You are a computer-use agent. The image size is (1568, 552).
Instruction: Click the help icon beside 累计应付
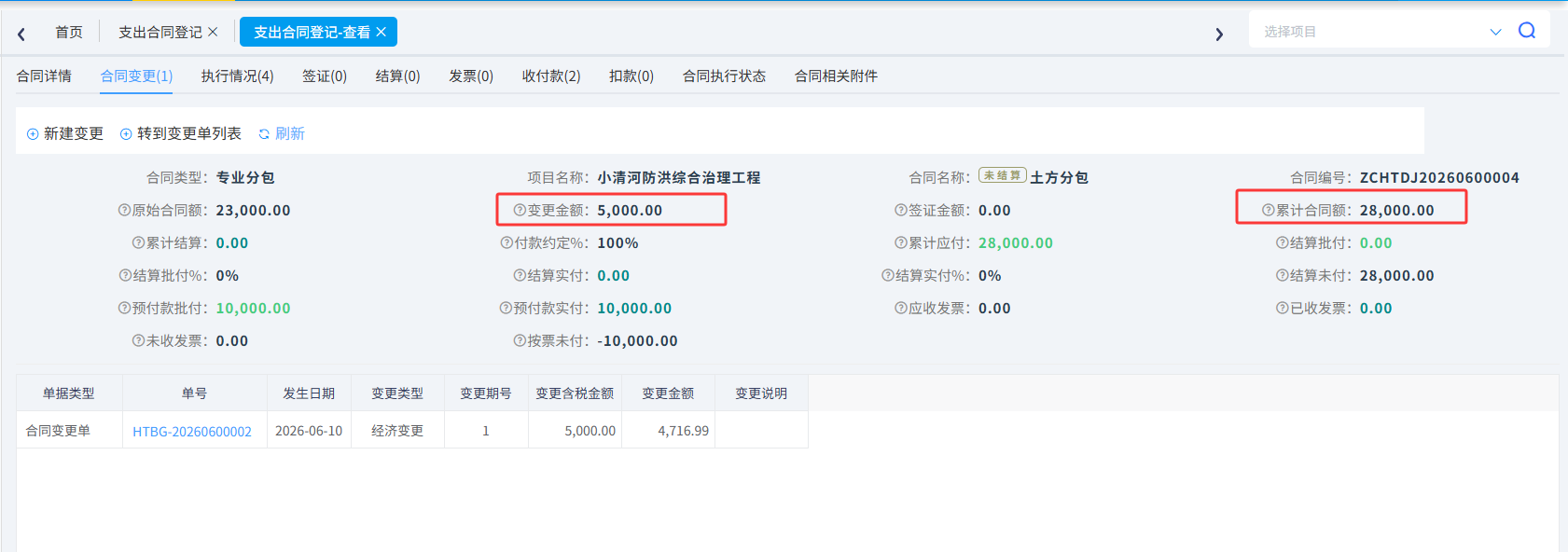pyautogui.click(x=901, y=242)
